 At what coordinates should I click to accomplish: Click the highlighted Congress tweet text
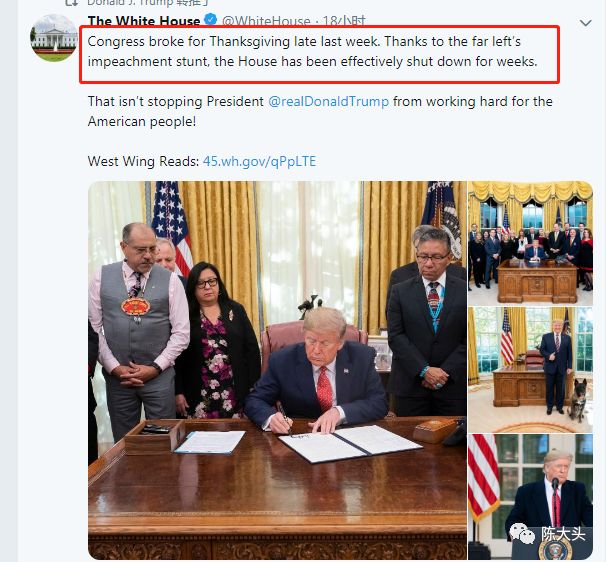click(312, 51)
